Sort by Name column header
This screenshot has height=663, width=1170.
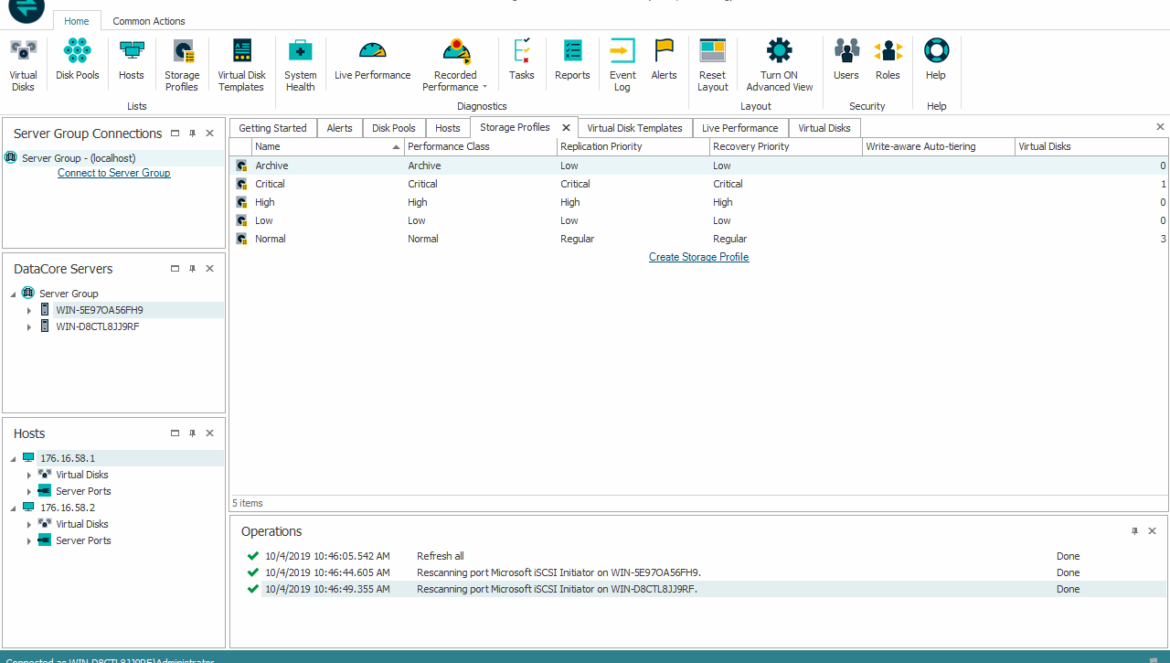(328, 147)
